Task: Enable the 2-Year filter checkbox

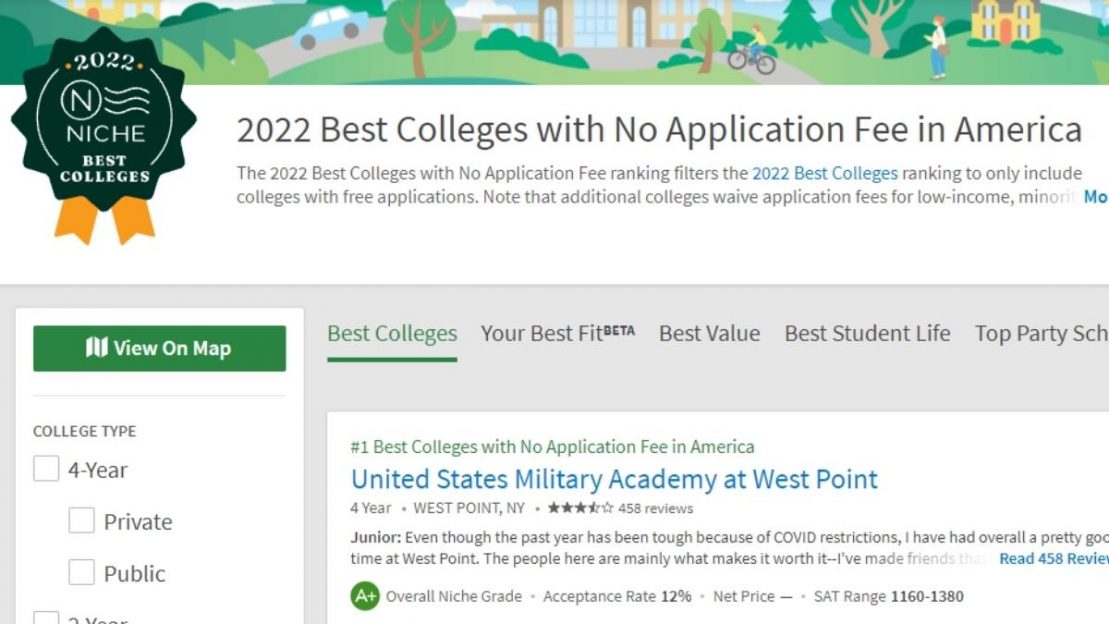Action: click(45, 618)
